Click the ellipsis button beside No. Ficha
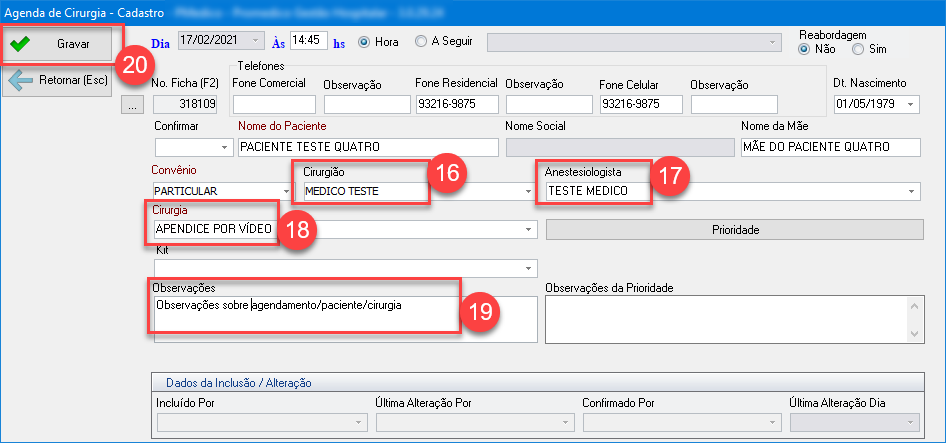The width and height of the screenshot is (946, 443). pos(131,104)
